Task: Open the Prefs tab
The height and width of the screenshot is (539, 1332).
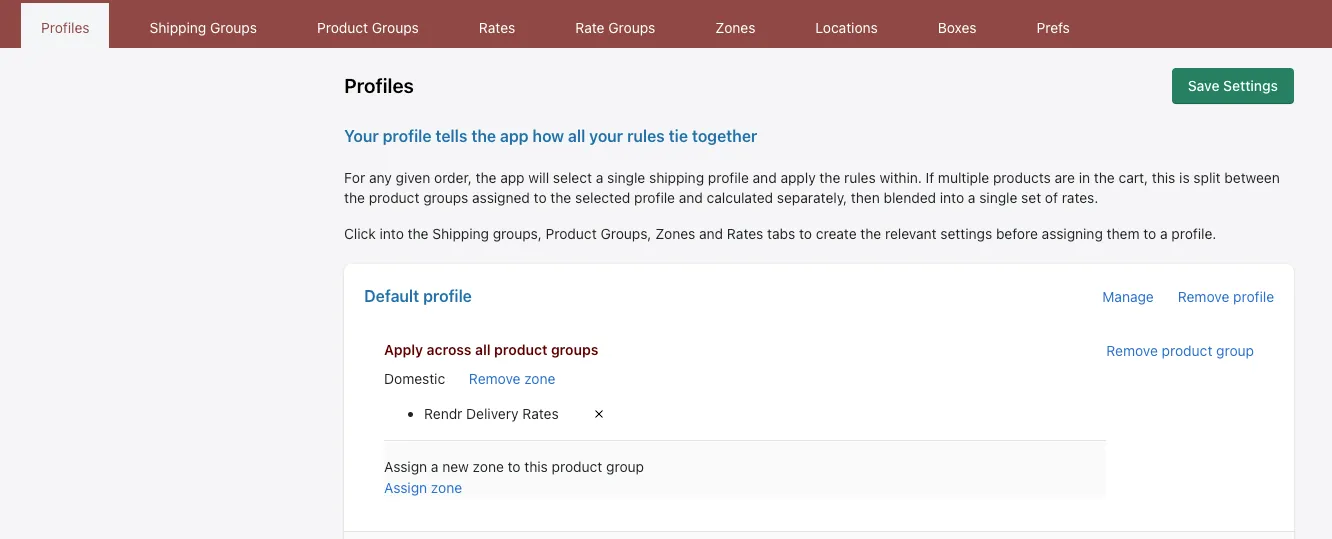Action: coord(1053,28)
